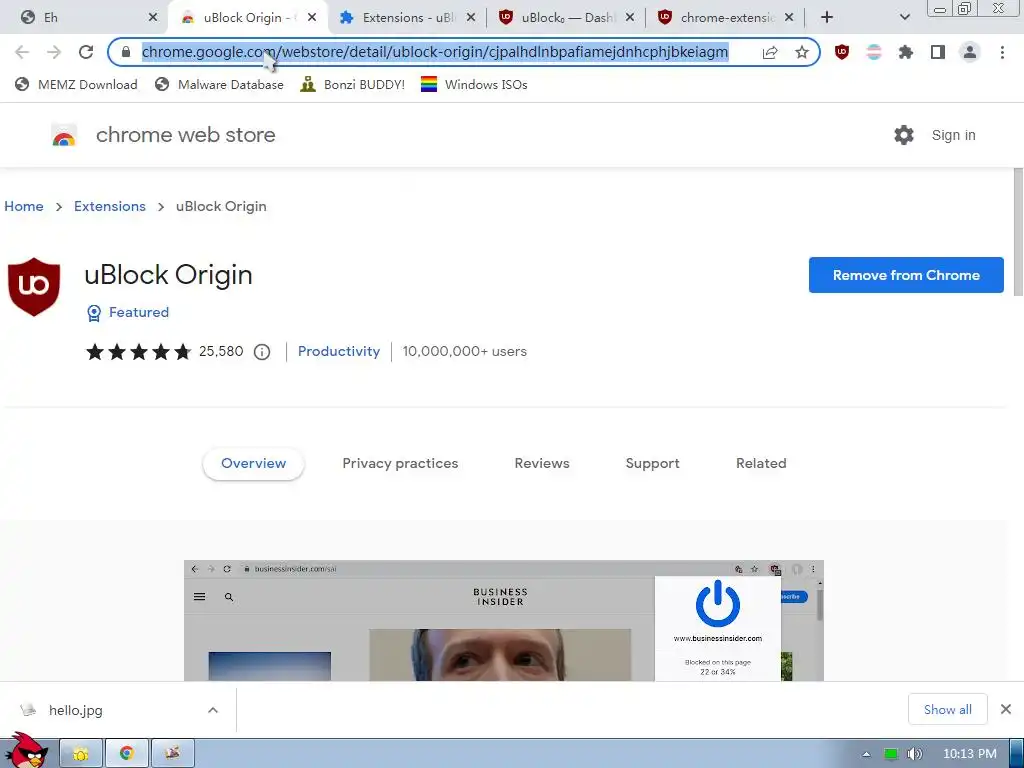This screenshot has width=1024, height=768.
Task: Open Malware Database bookmark
Action: pos(219,85)
